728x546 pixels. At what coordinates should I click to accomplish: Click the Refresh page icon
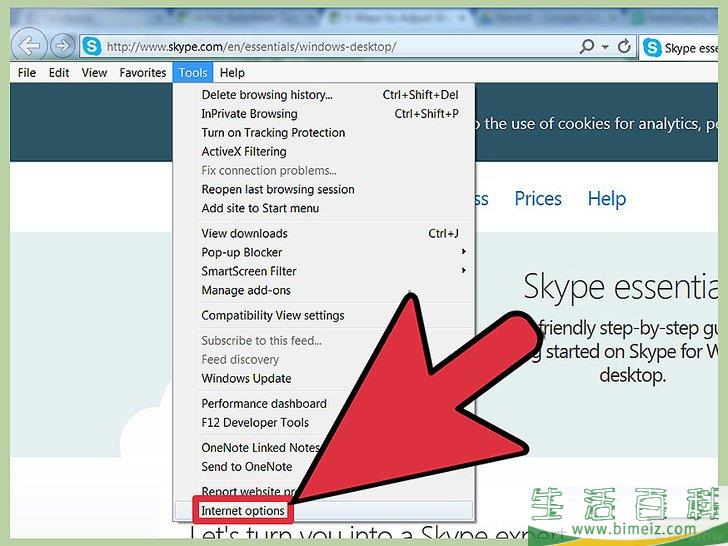point(624,46)
